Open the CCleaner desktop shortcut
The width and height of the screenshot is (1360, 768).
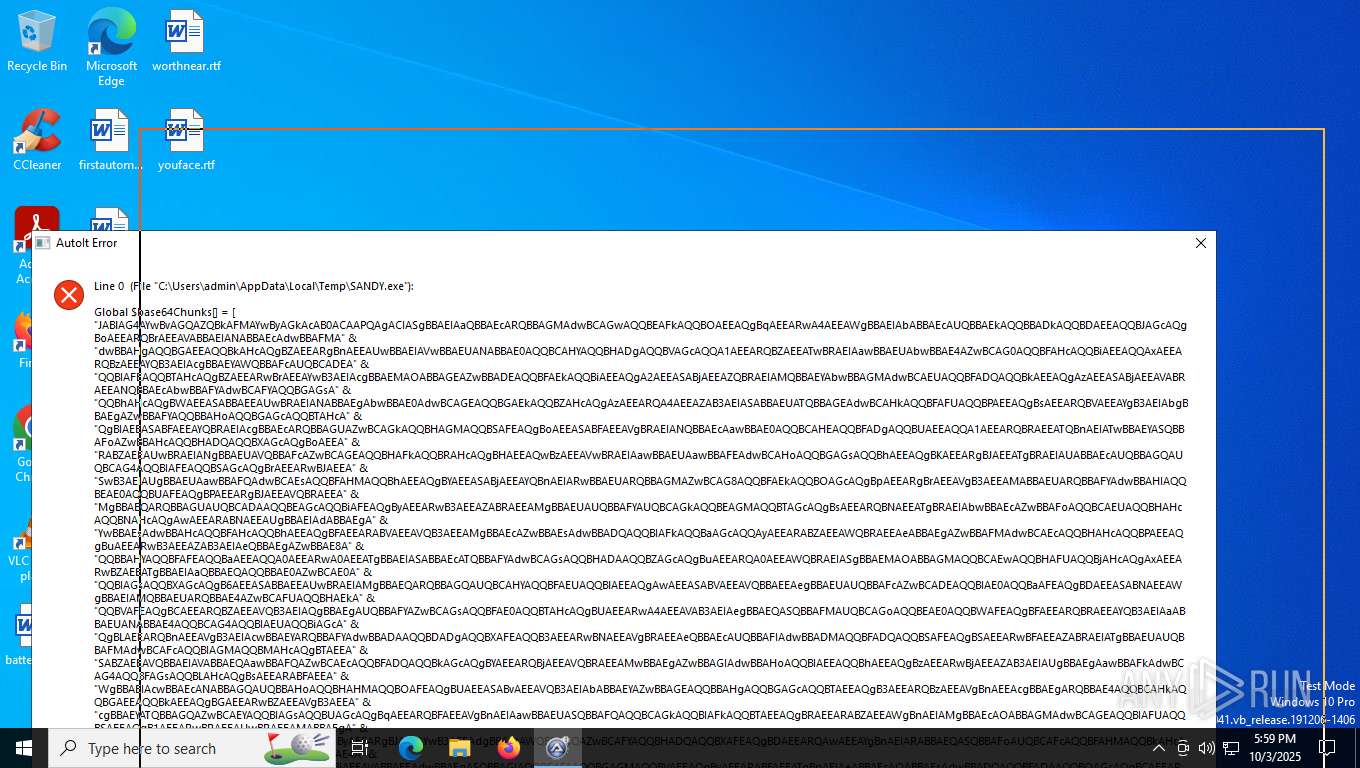[x=37, y=140]
